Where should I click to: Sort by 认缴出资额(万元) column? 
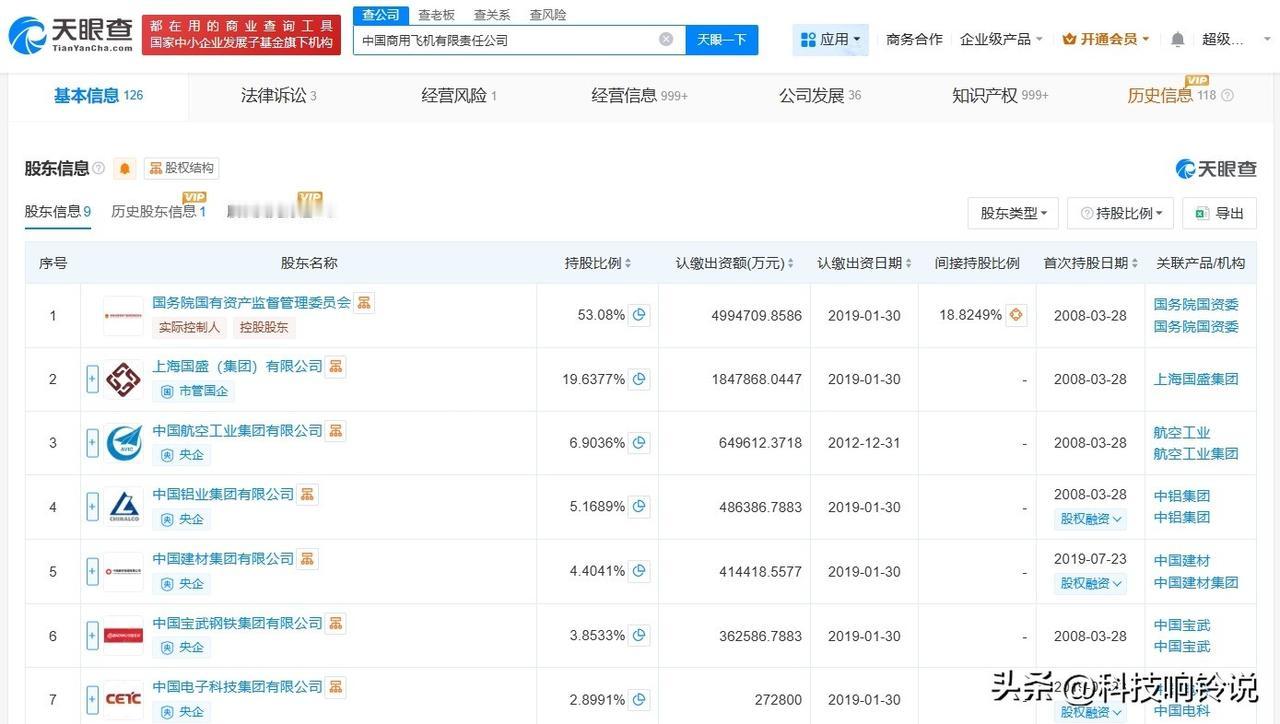[734, 263]
